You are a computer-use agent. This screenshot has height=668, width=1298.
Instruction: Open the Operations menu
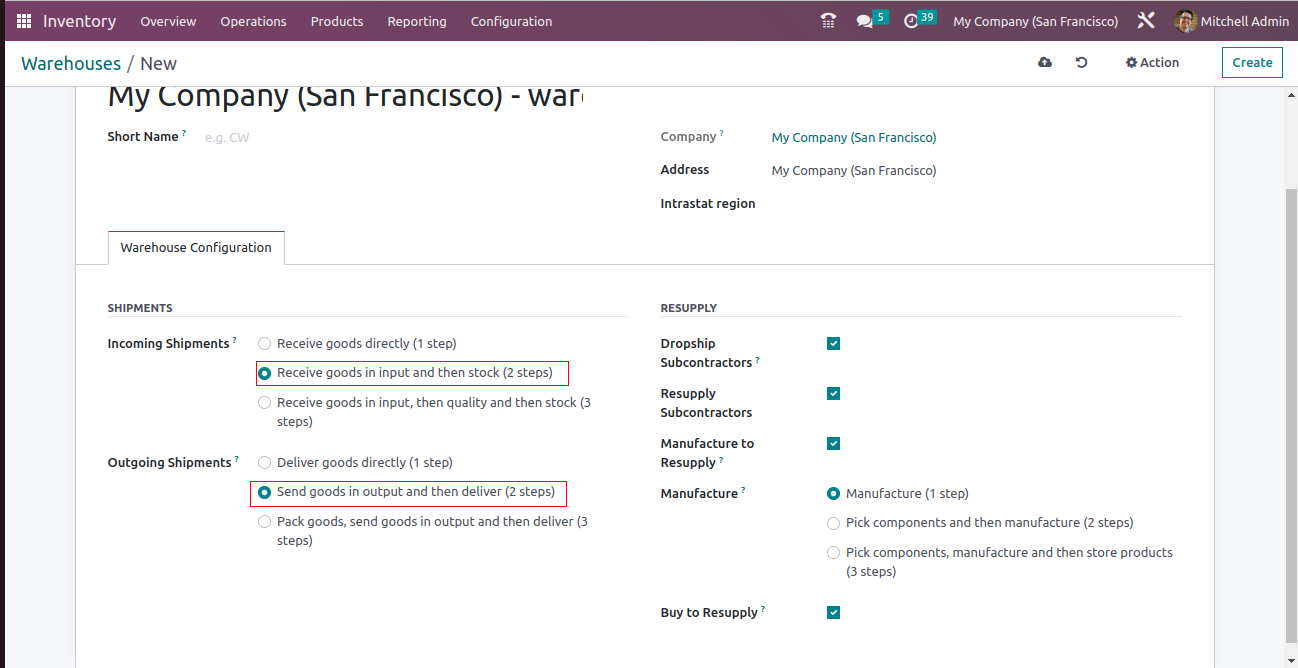pyautogui.click(x=253, y=21)
